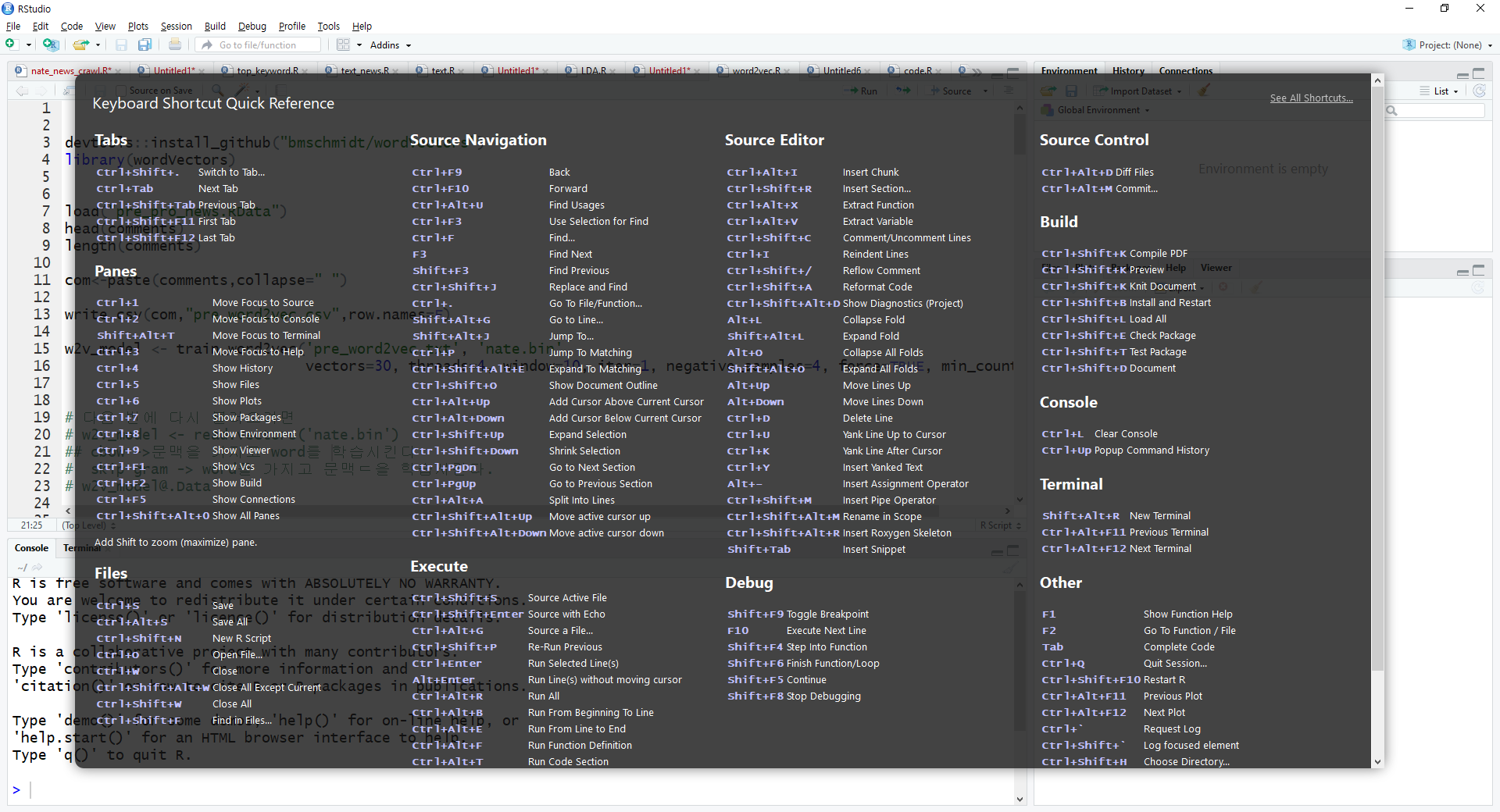Click the overlay vertical scrollbar thumb
The height and width of the screenshot is (812, 1500).
[x=1377, y=379]
